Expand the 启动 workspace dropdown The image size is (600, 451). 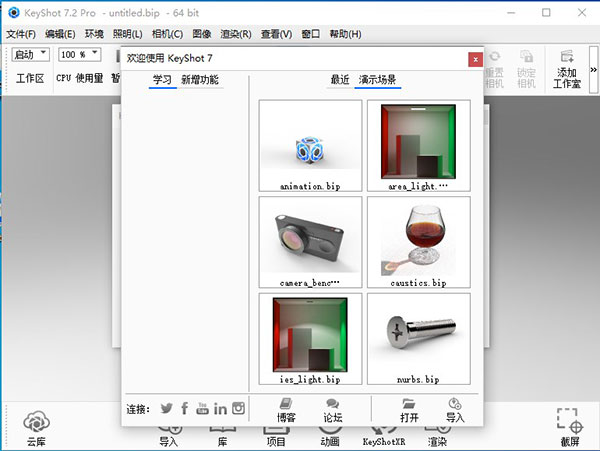click(x=31, y=54)
